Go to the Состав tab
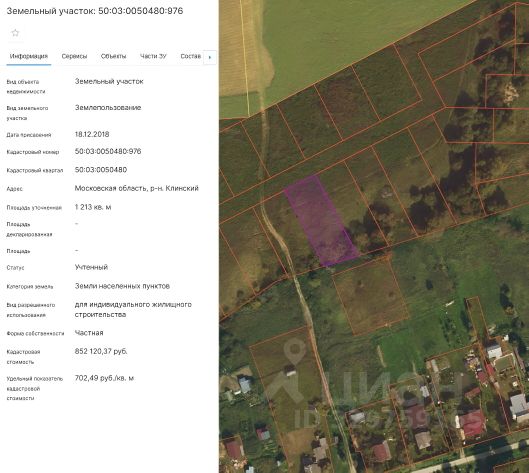Viewport: 529px width, 473px height. tap(191, 56)
